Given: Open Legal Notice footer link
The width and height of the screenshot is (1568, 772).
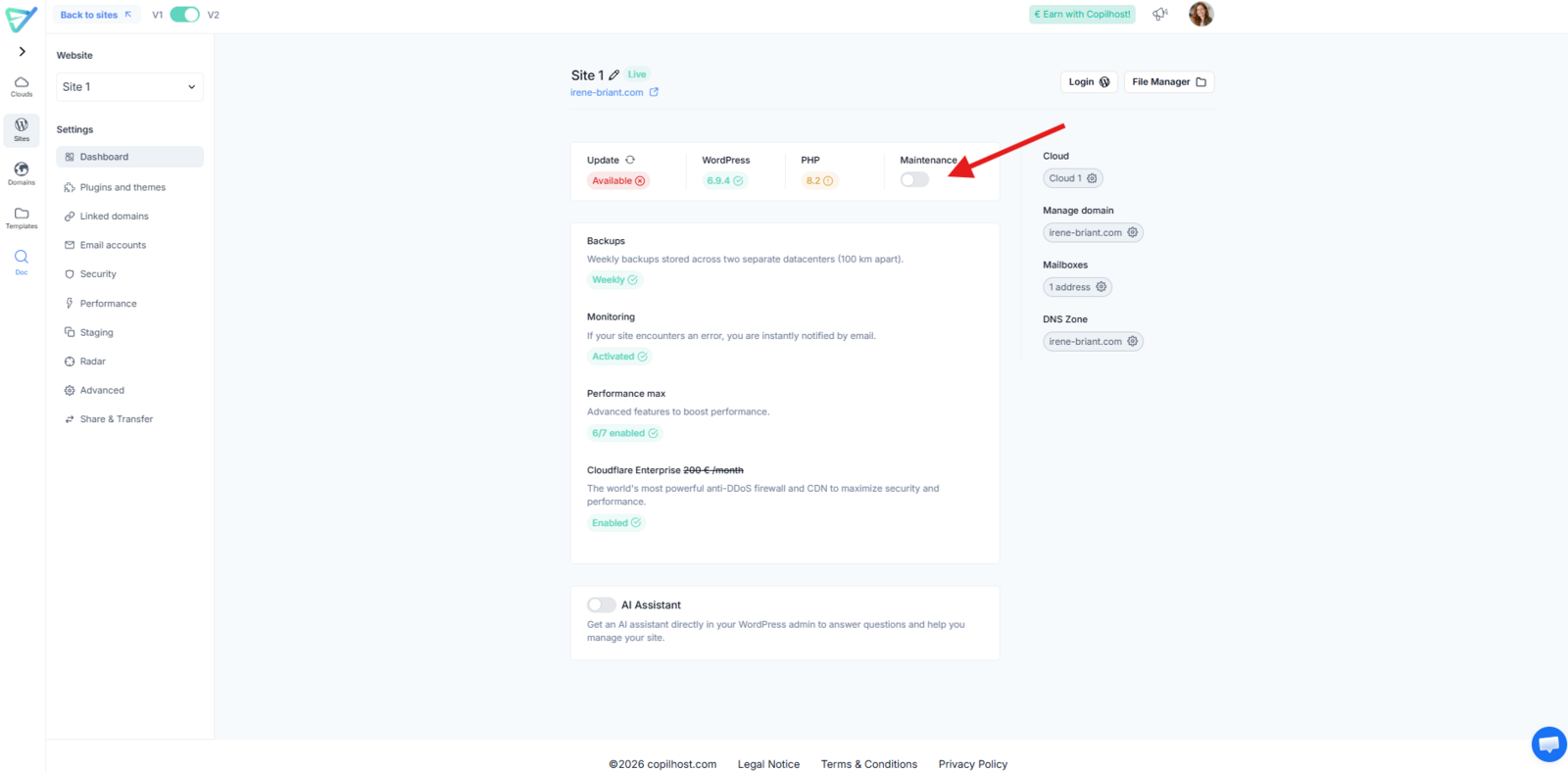Looking at the screenshot, I should pyautogui.click(x=768, y=764).
